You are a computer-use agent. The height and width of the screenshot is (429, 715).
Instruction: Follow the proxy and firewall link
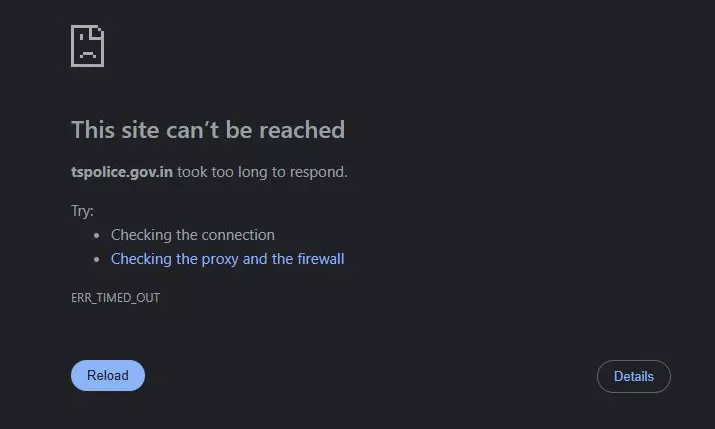[x=228, y=259]
